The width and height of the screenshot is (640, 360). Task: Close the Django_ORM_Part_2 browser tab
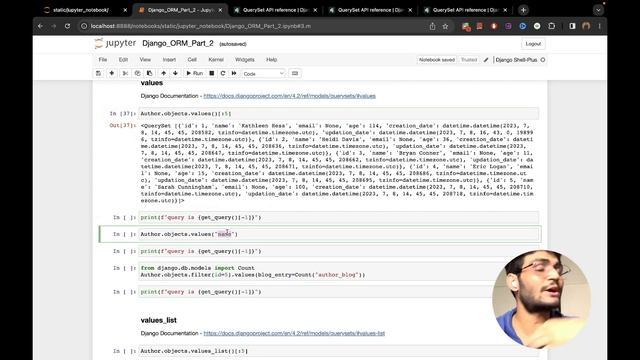pos(220,10)
